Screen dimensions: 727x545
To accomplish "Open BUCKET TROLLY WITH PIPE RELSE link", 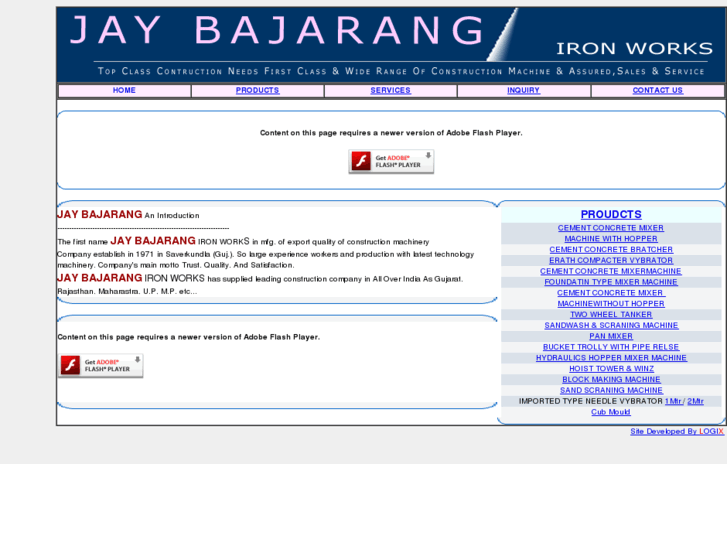I will point(611,347).
